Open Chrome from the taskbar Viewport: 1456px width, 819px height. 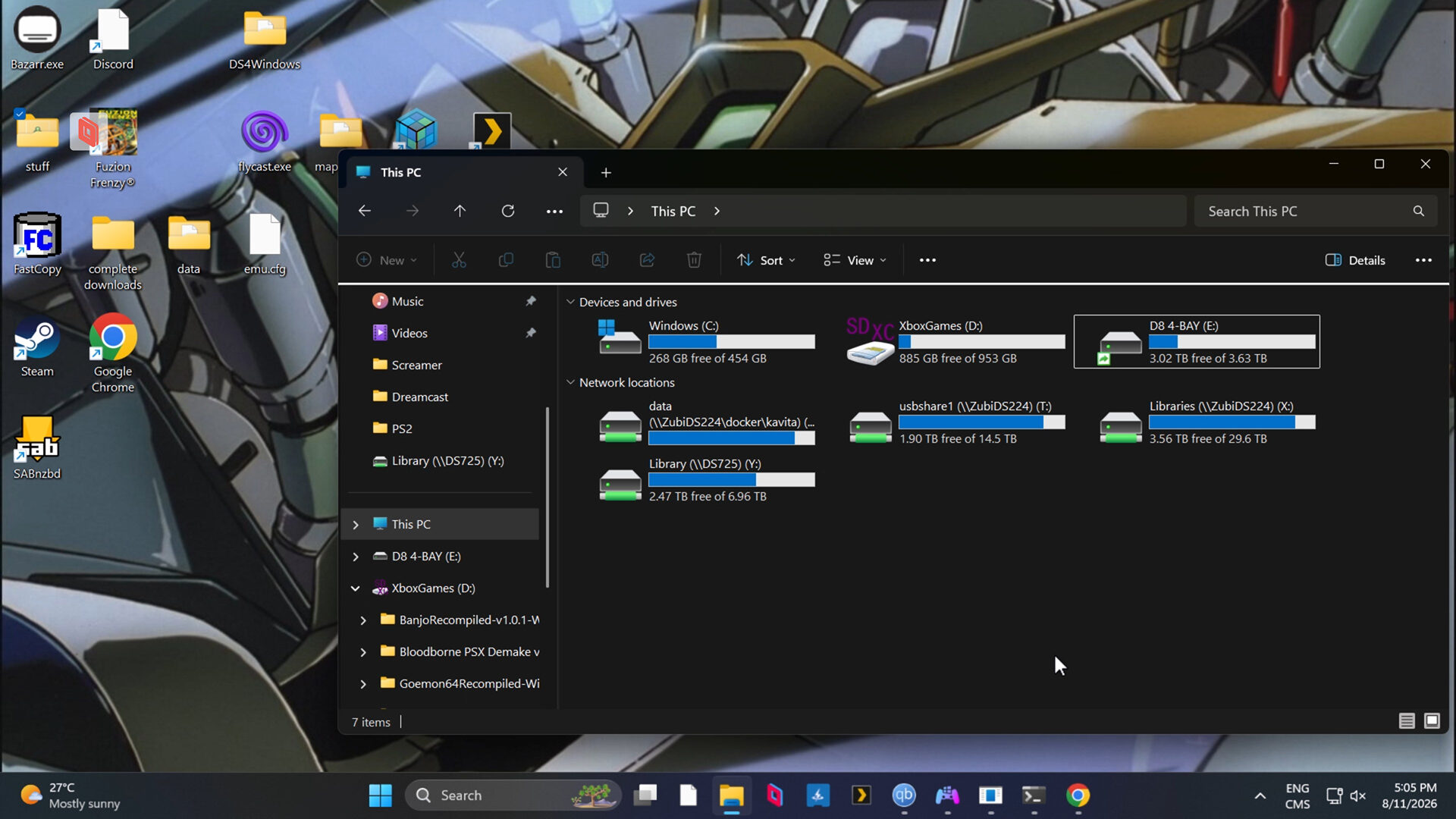1078,795
